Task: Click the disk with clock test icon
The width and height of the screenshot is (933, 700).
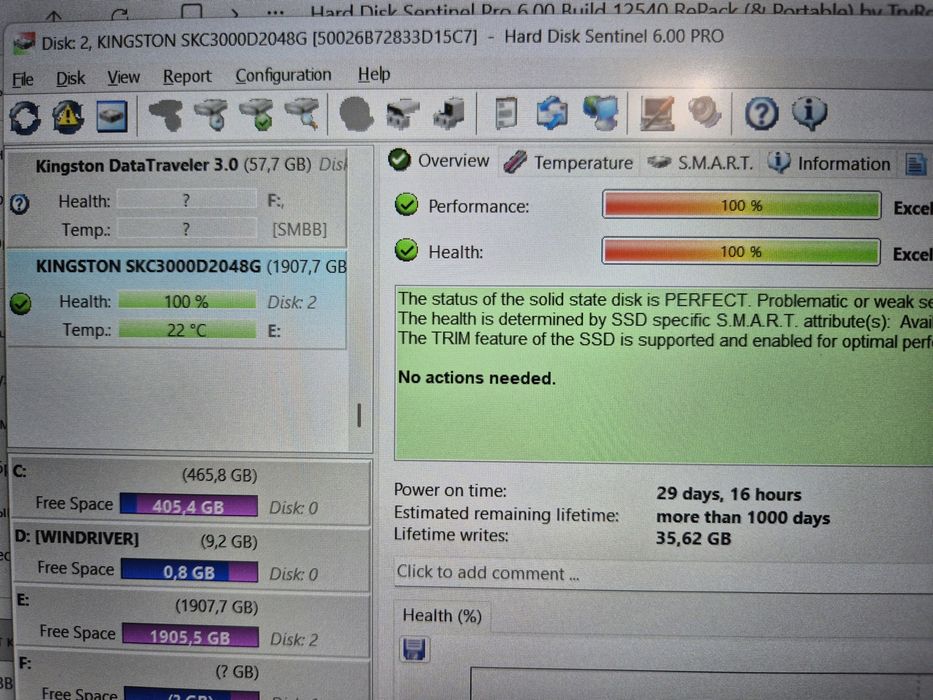Action: pos(211,114)
